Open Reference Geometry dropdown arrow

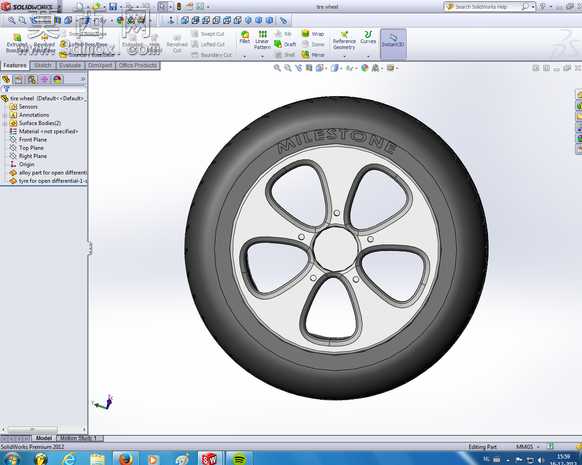(344, 57)
